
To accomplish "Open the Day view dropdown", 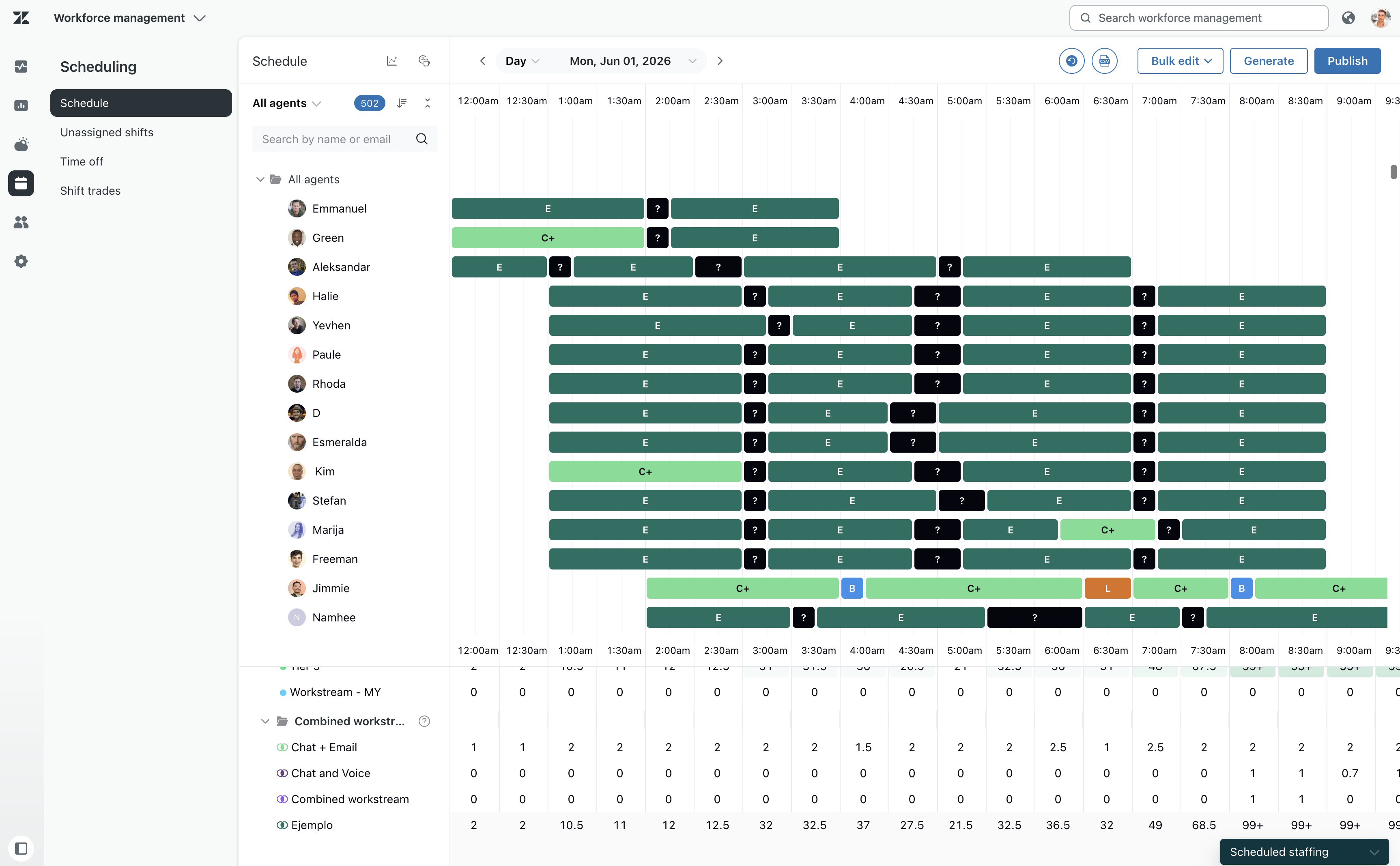I will [x=522, y=61].
